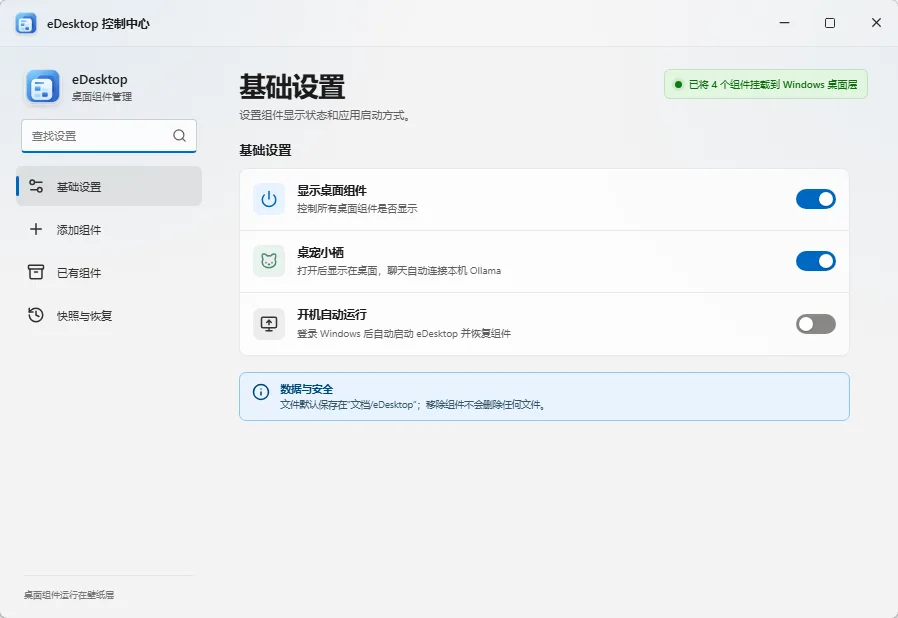Open the 基础设置 sidebar page

(109, 186)
